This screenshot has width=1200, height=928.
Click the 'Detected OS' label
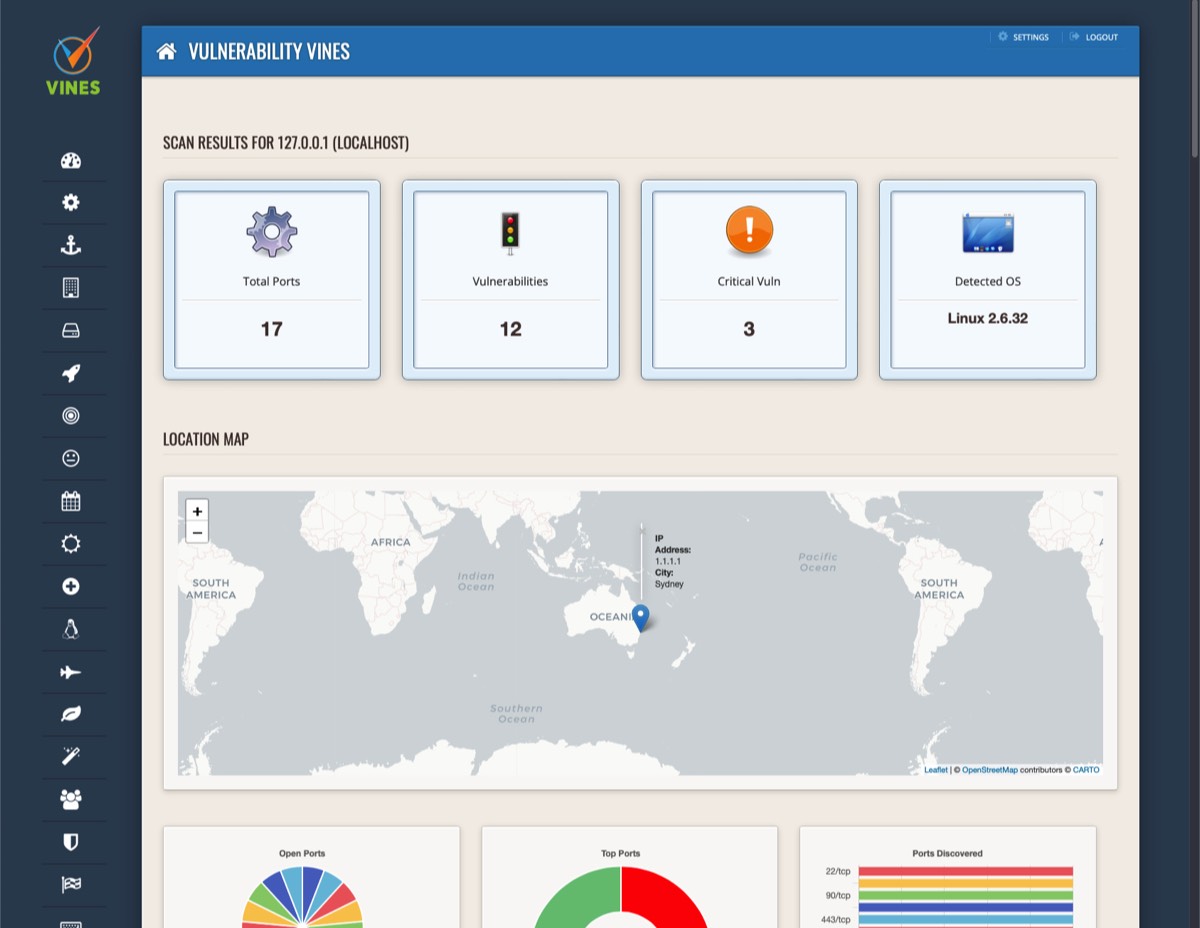pyautogui.click(x=988, y=281)
